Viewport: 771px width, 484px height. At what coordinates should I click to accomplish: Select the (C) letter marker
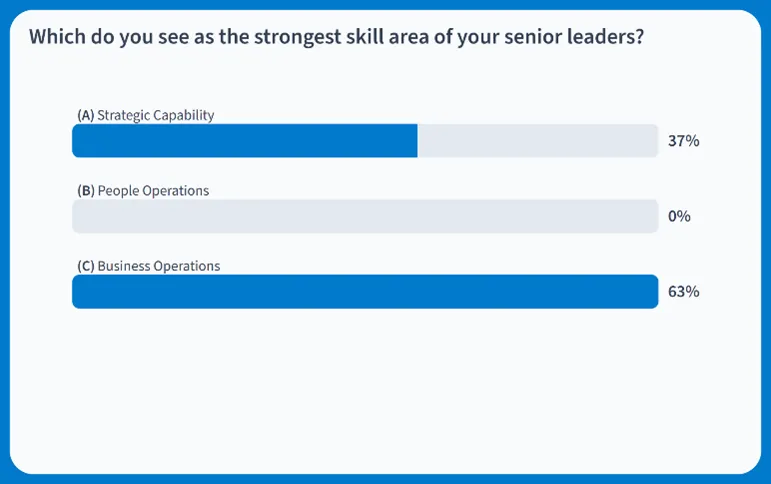(x=85, y=266)
